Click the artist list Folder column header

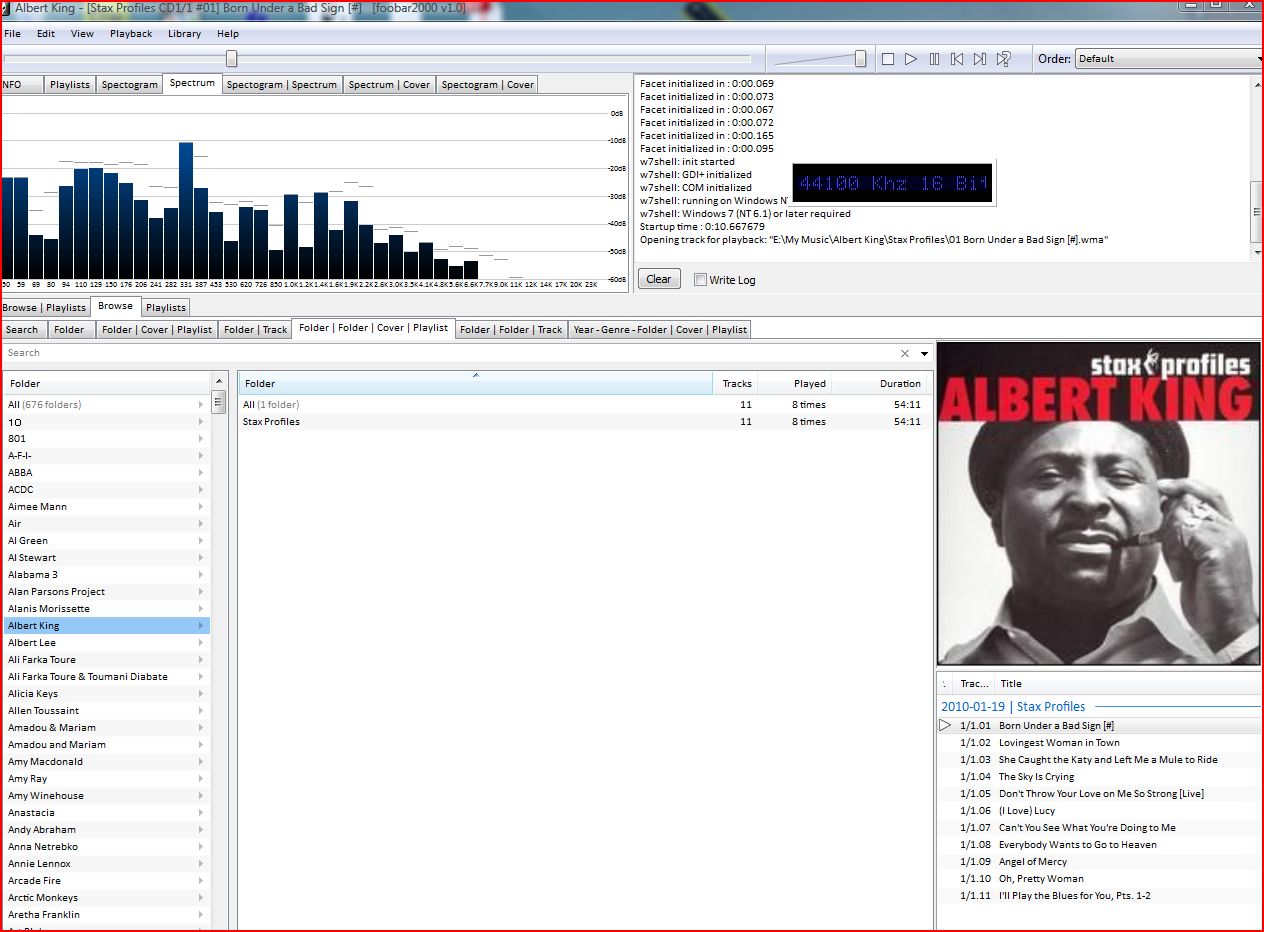click(x=105, y=384)
